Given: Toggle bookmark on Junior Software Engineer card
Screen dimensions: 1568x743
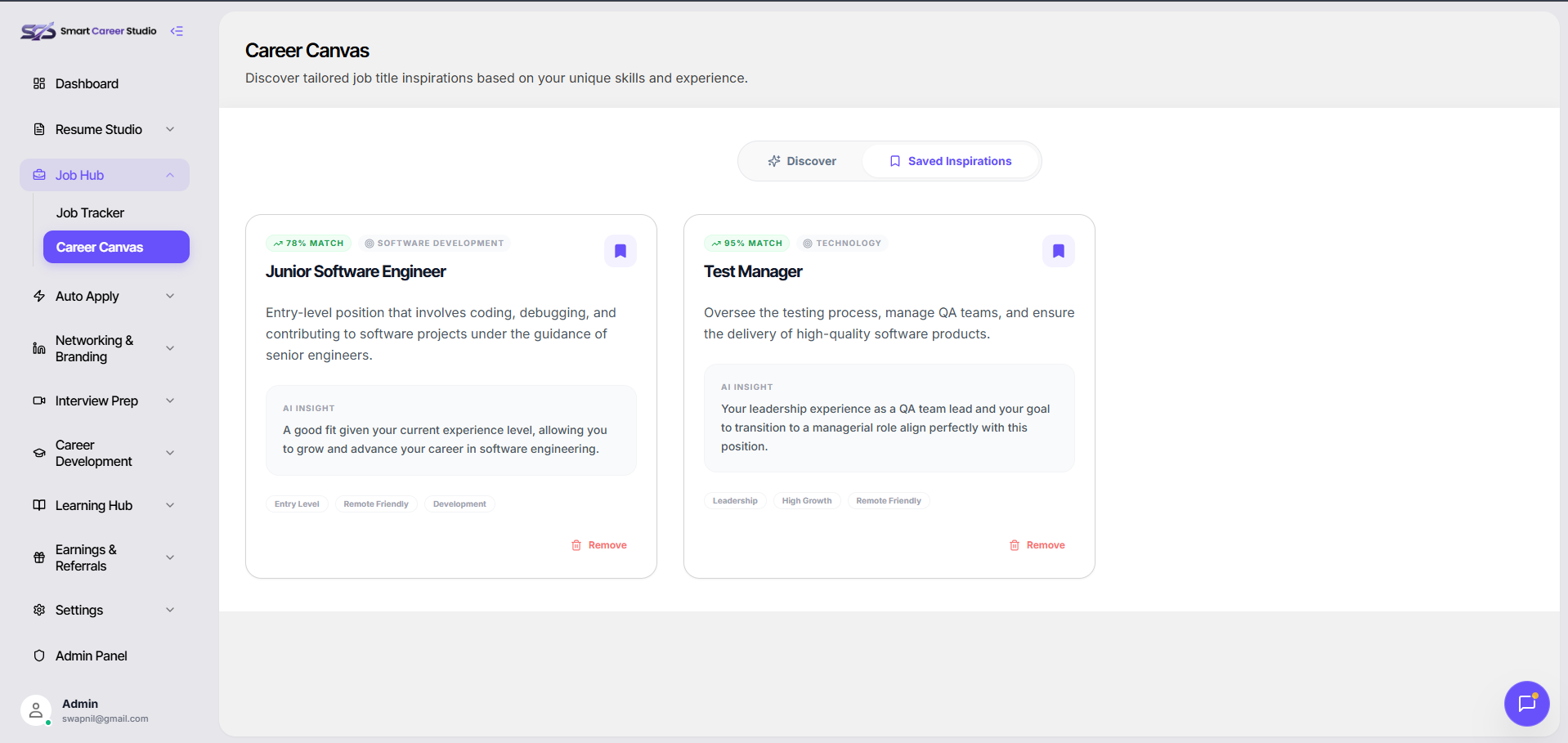Looking at the screenshot, I should [620, 251].
